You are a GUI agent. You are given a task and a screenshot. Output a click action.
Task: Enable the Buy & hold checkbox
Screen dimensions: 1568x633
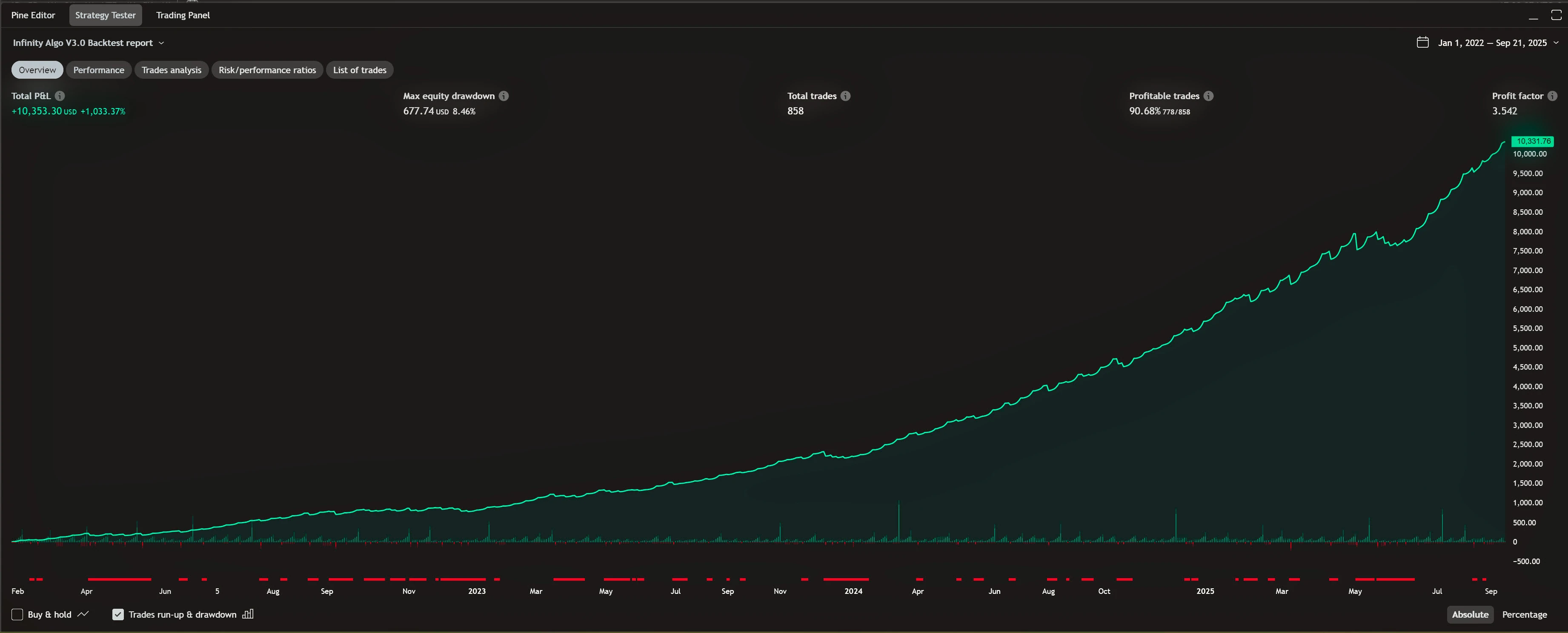pyautogui.click(x=17, y=615)
